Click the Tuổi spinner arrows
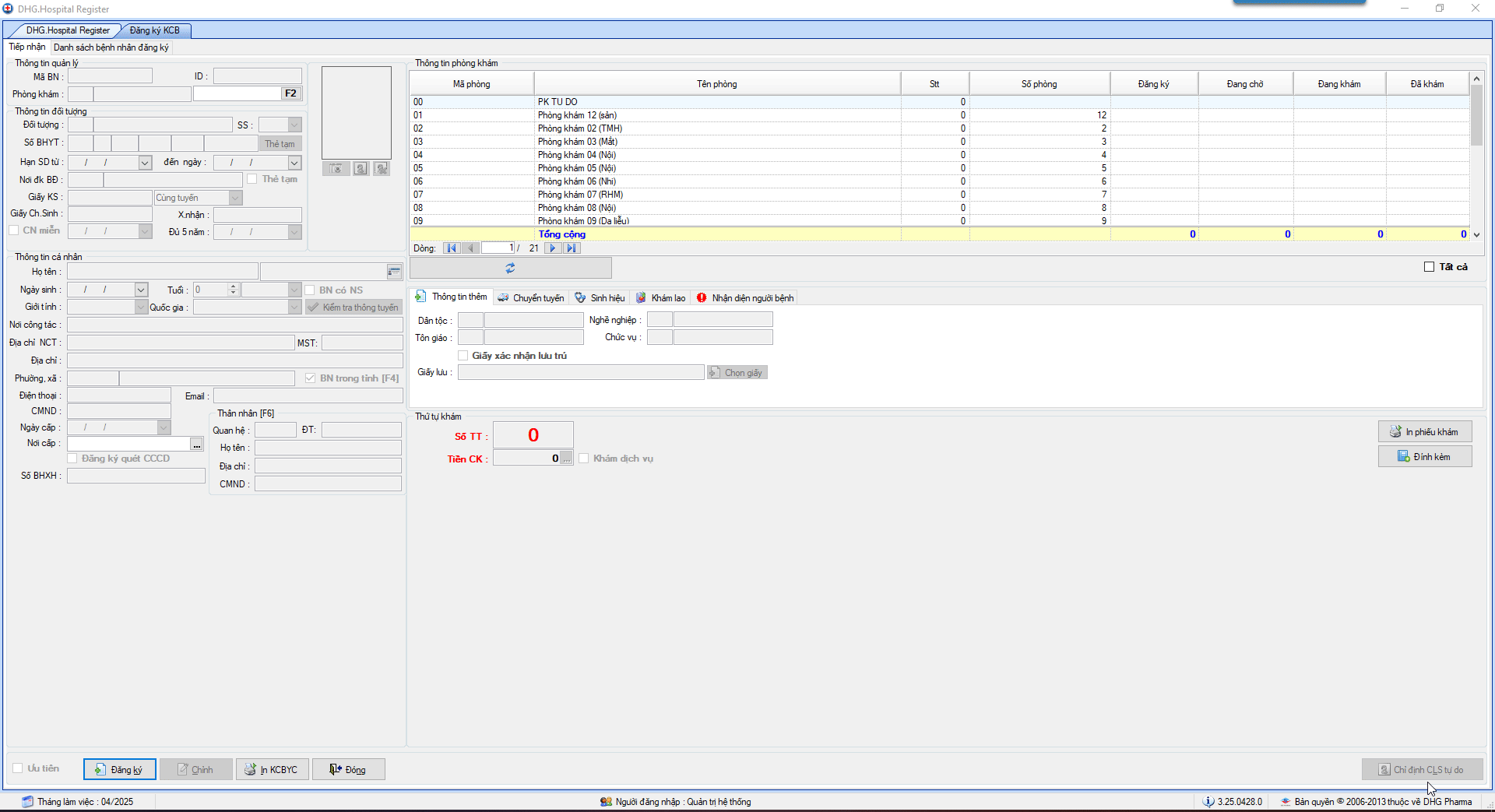This screenshot has width=1495, height=812. click(233, 290)
